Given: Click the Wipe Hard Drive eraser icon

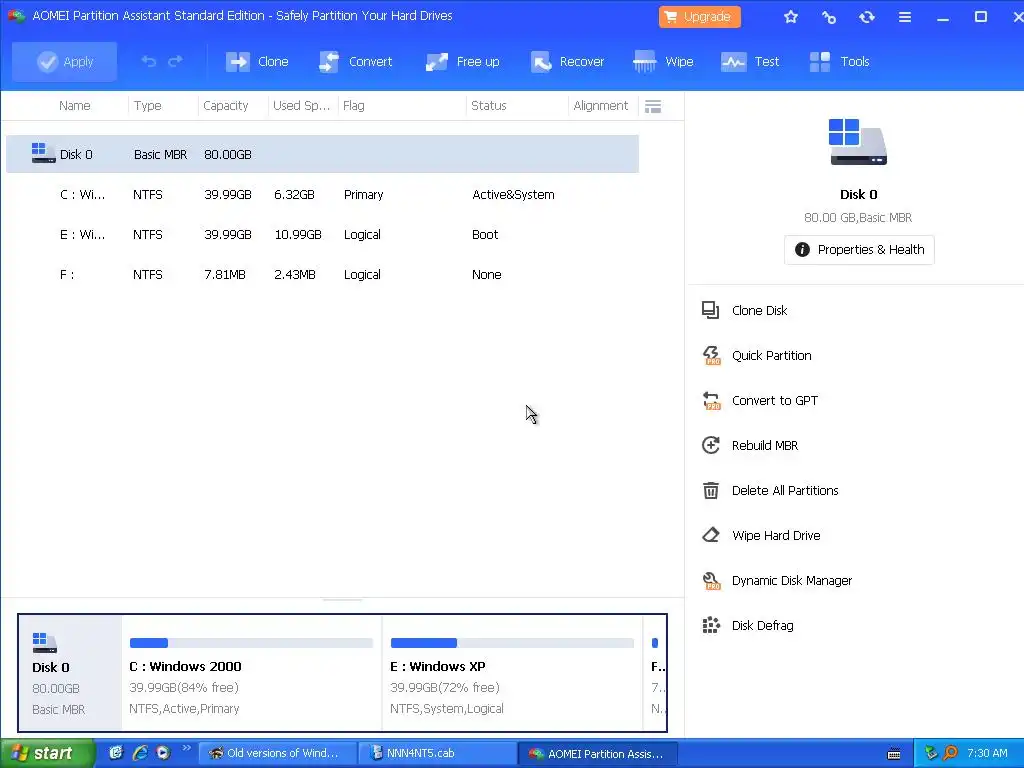Looking at the screenshot, I should click(711, 536).
